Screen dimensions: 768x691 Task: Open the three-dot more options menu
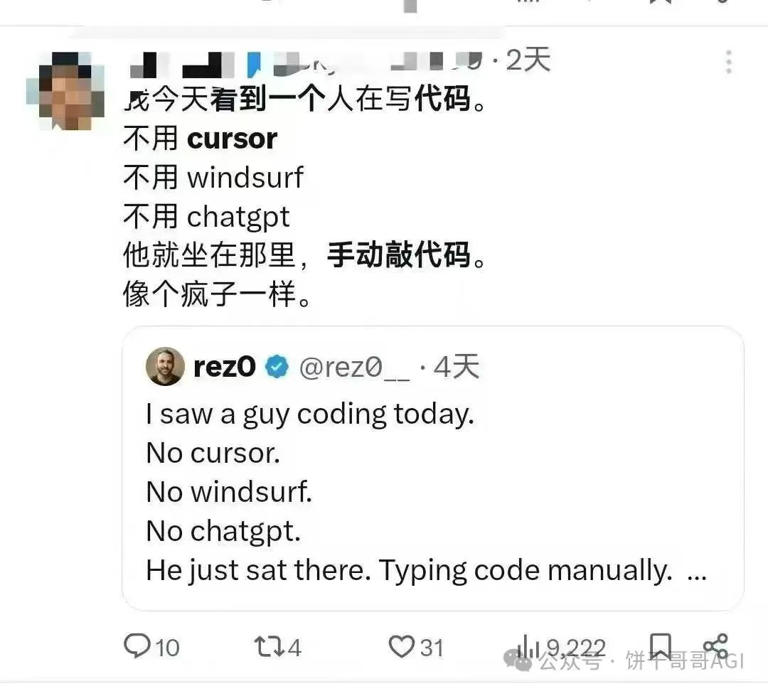pos(729,62)
